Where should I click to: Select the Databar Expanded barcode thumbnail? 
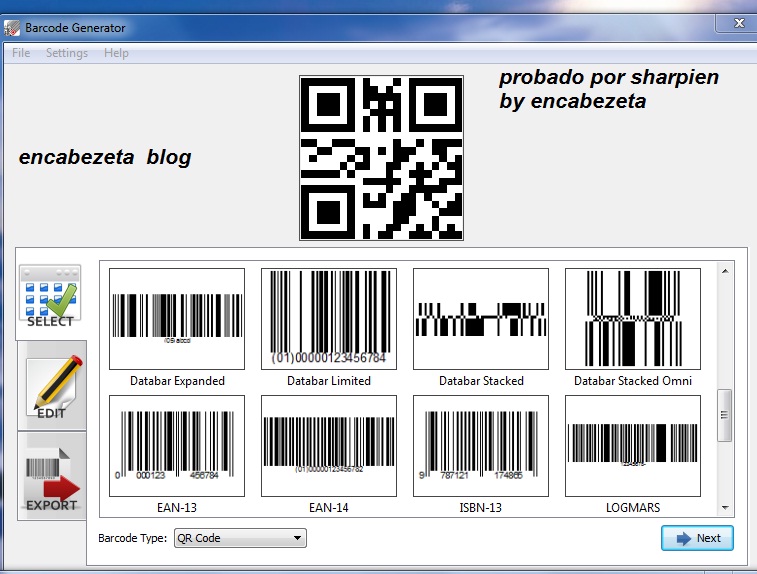click(x=177, y=319)
